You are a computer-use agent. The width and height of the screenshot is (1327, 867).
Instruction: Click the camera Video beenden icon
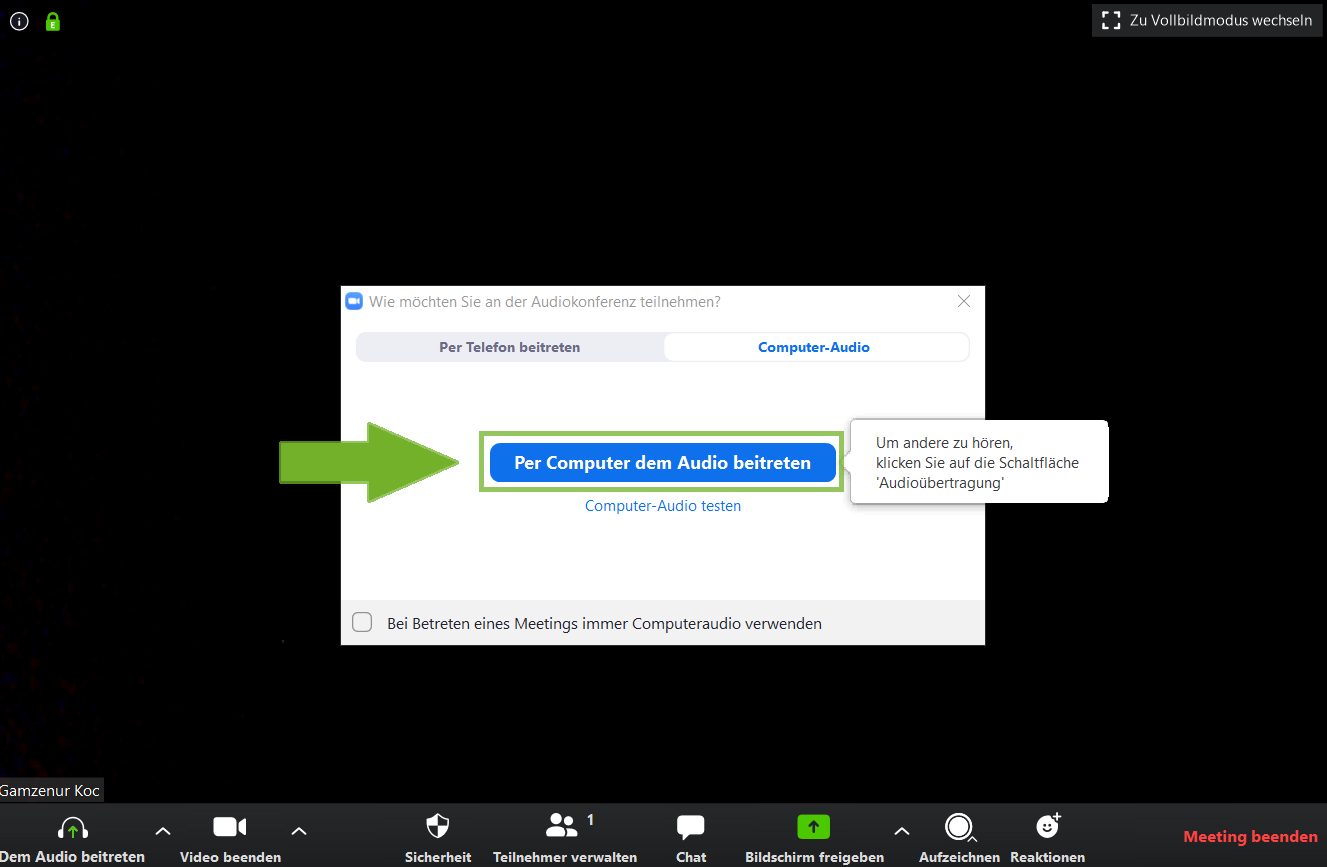[x=229, y=827]
